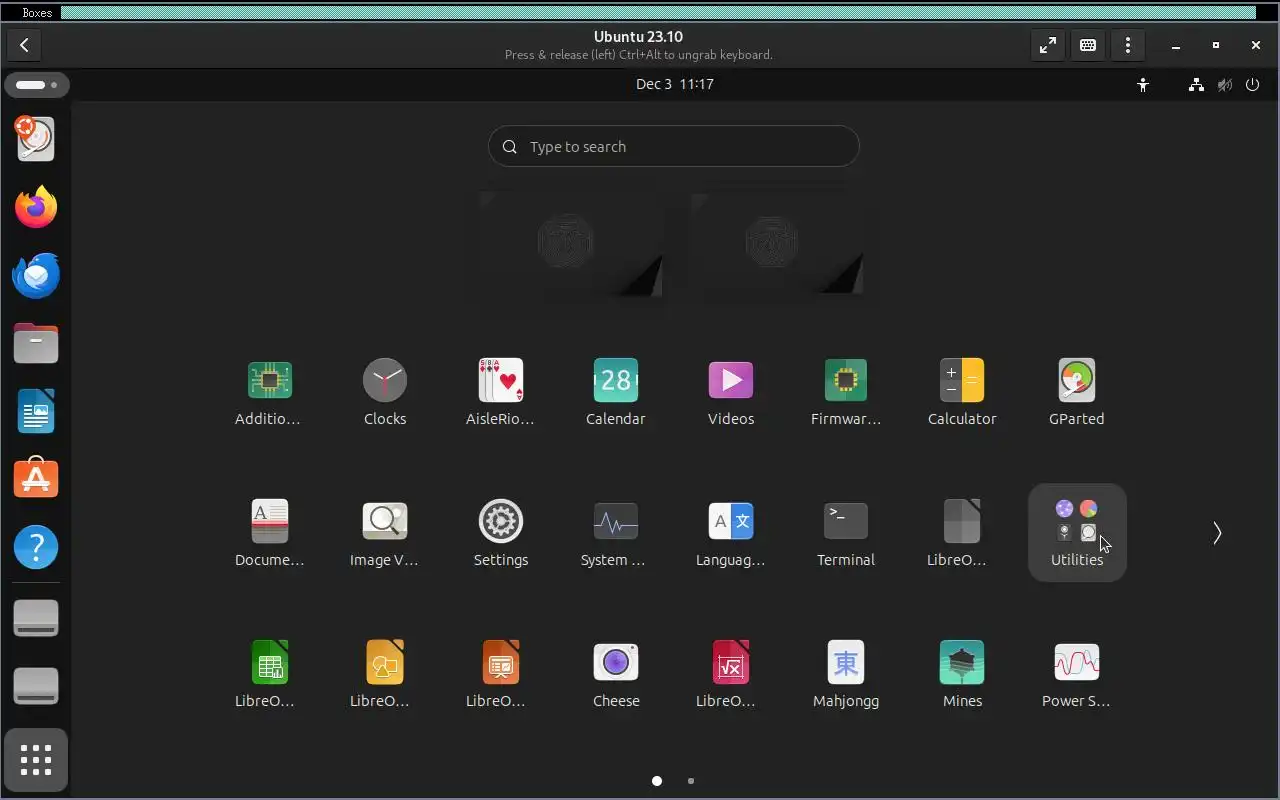Open Files manager in the dock
Screen dimensions: 1280x800
pyautogui.click(x=36, y=343)
